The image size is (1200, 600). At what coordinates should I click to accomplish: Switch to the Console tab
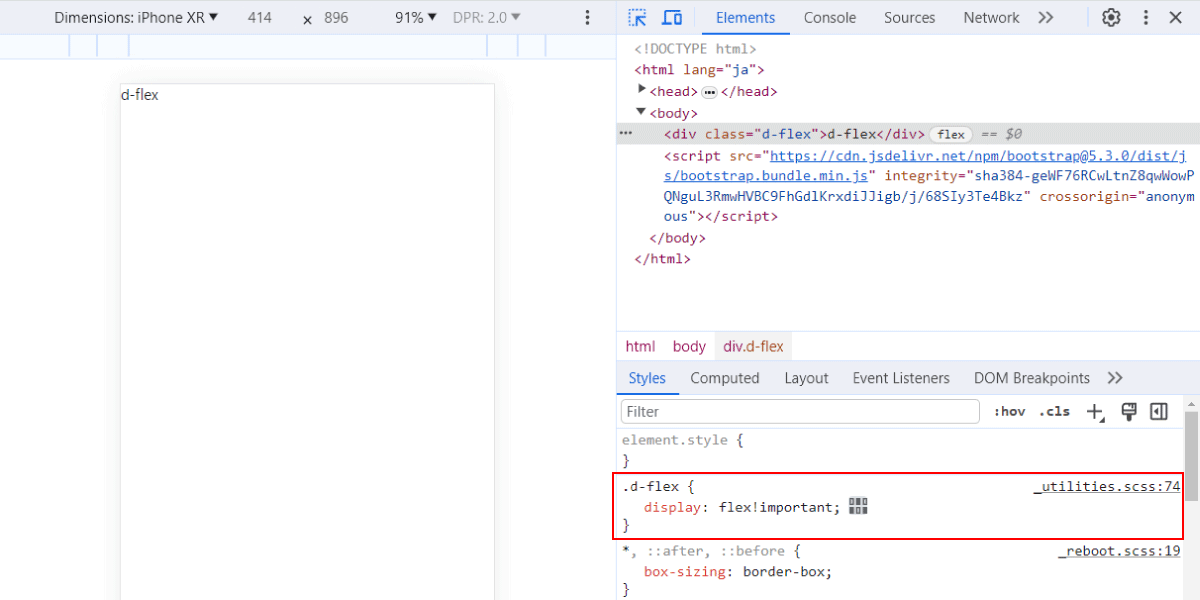pyautogui.click(x=830, y=18)
